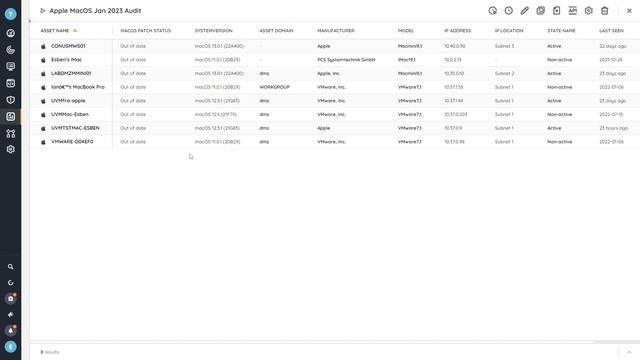This screenshot has width=640, height=360.
Task: Sort by Model column header
Action: click(x=406, y=31)
